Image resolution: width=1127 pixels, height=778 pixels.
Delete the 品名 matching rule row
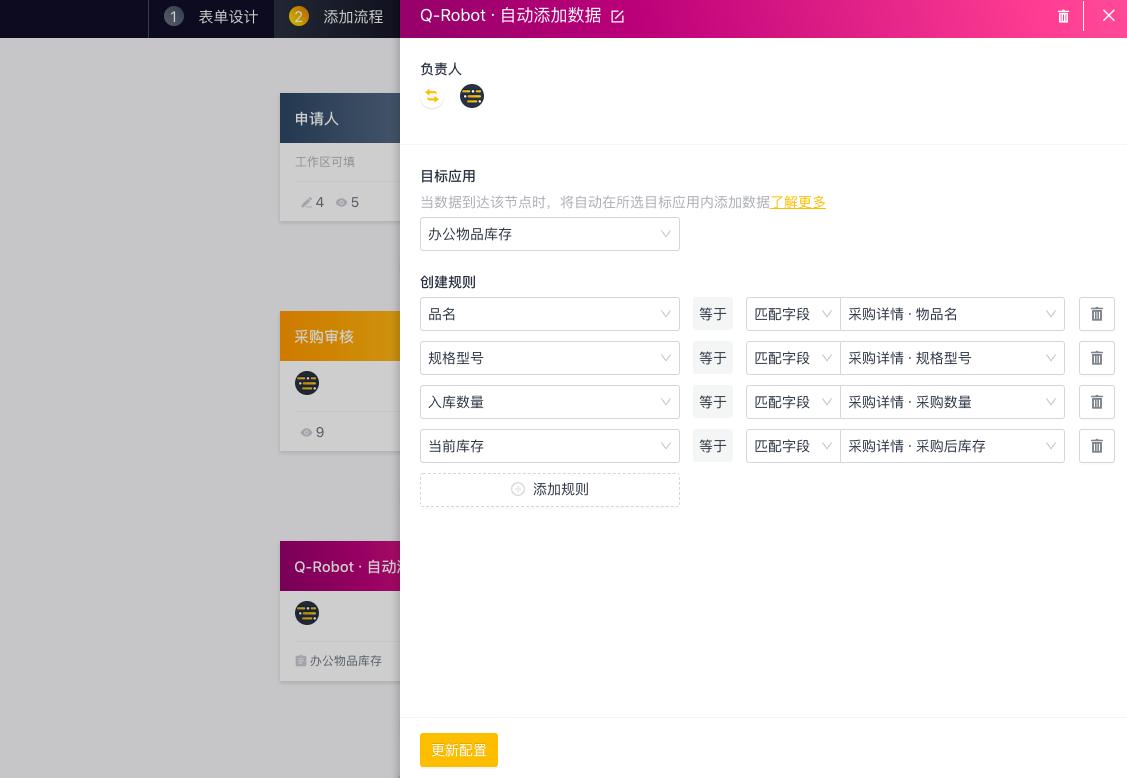pyautogui.click(x=1096, y=314)
